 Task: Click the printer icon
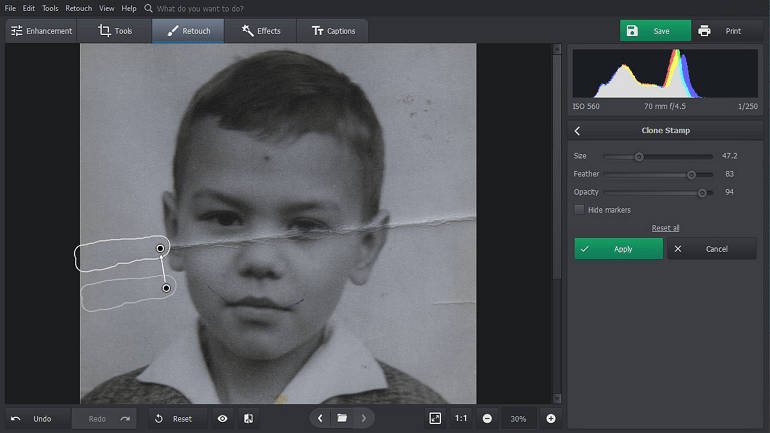click(704, 31)
